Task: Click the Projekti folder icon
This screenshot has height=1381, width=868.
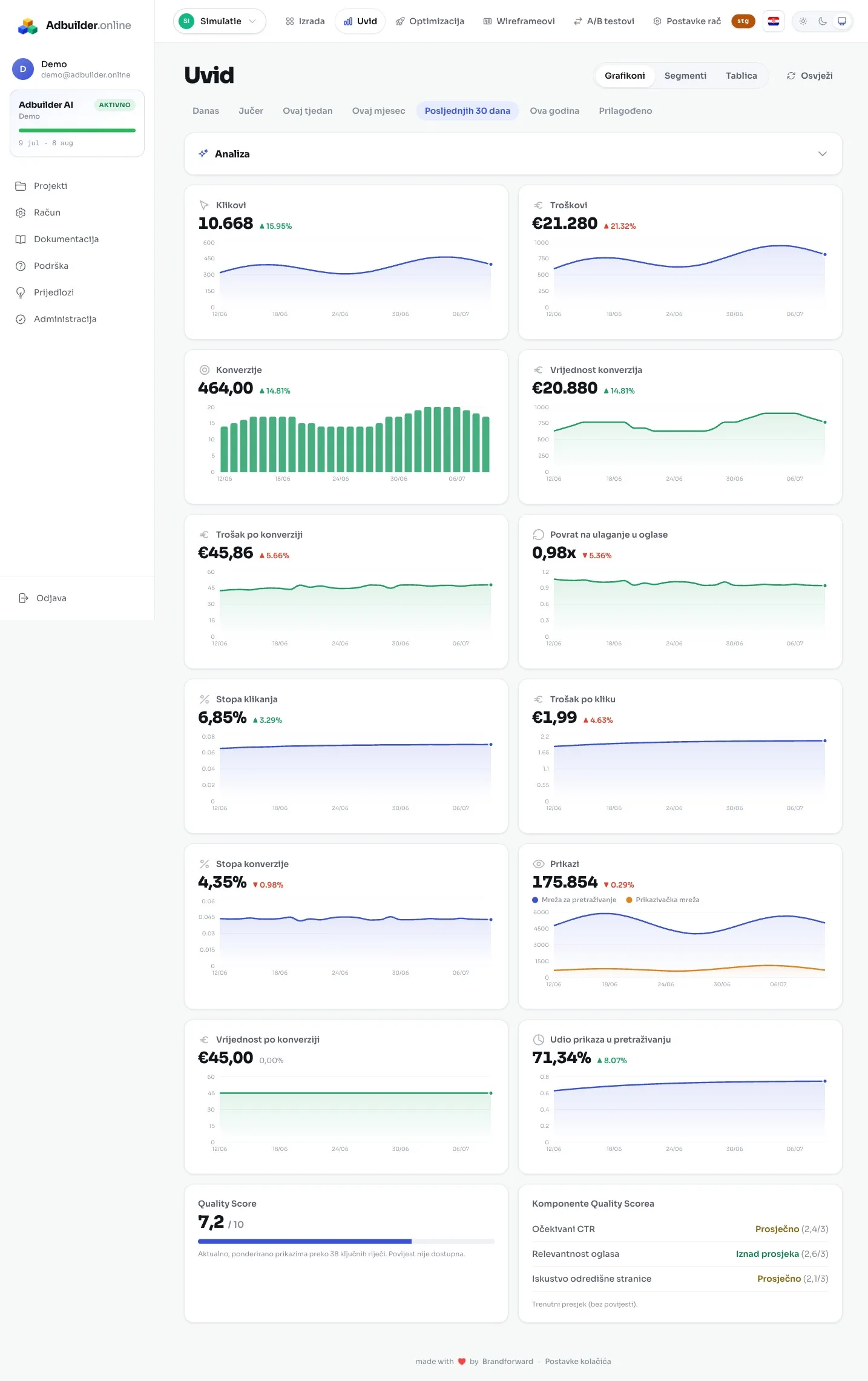Action: pyautogui.click(x=21, y=186)
